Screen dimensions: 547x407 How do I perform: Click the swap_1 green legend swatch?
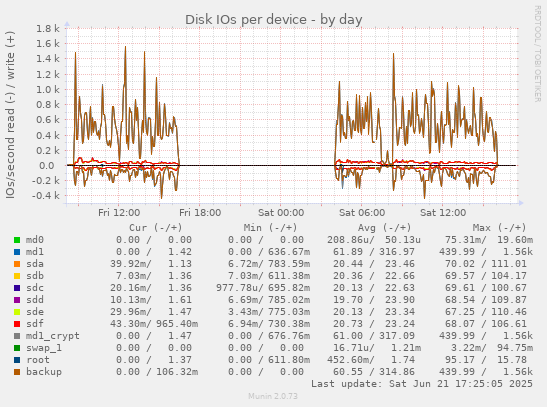[17, 348]
